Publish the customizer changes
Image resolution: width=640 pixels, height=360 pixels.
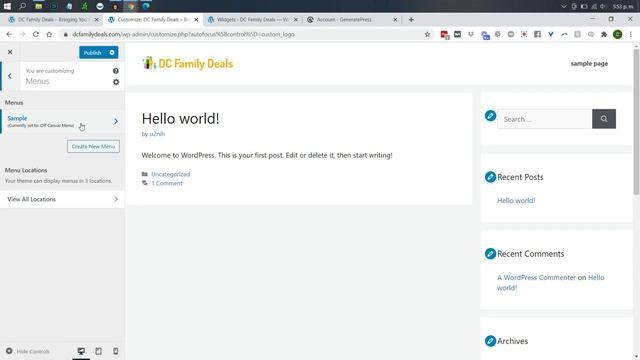pos(93,53)
